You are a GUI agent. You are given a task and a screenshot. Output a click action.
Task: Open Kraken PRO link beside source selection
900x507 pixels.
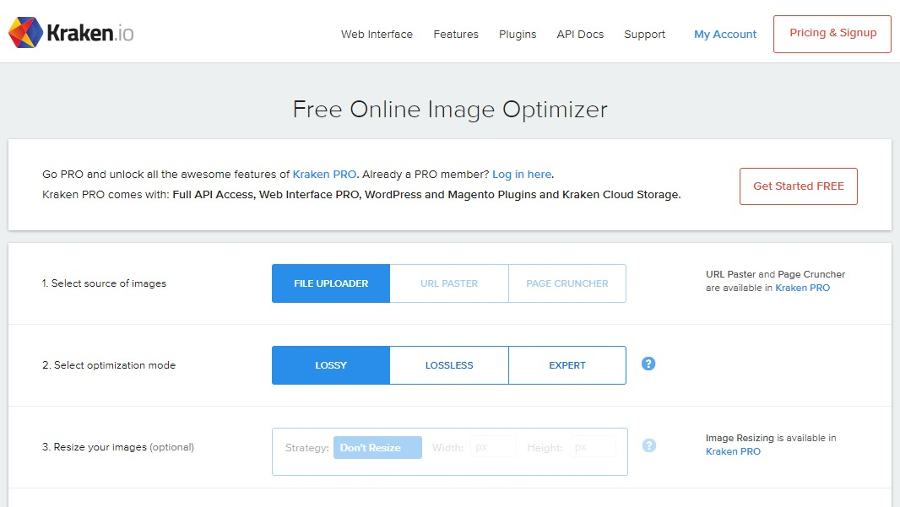point(802,288)
